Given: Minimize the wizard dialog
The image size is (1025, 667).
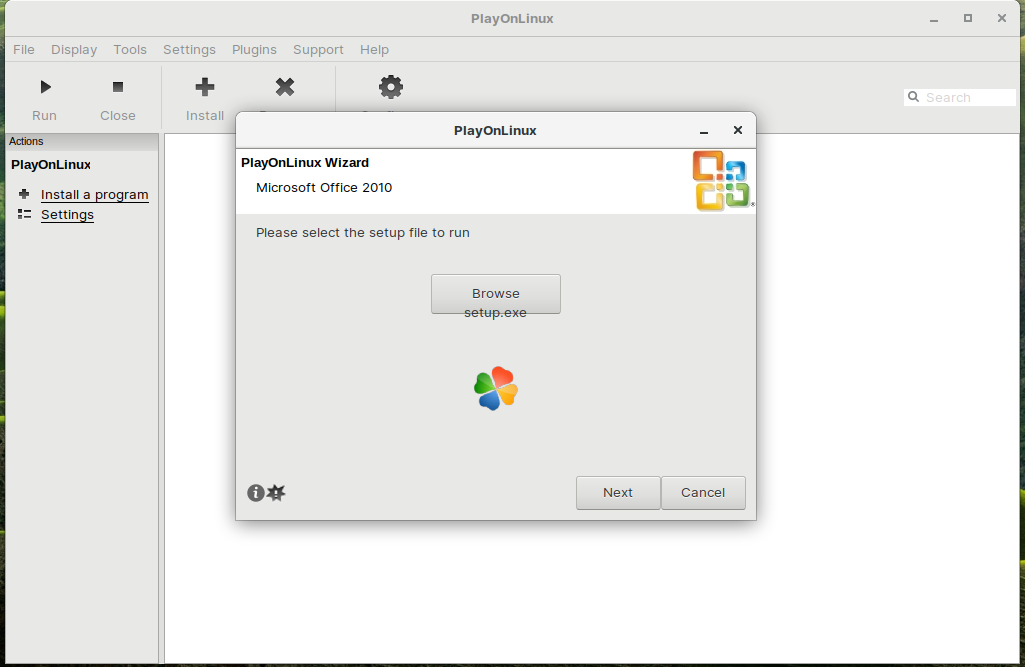Looking at the screenshot, I should [x=704, y=131].
